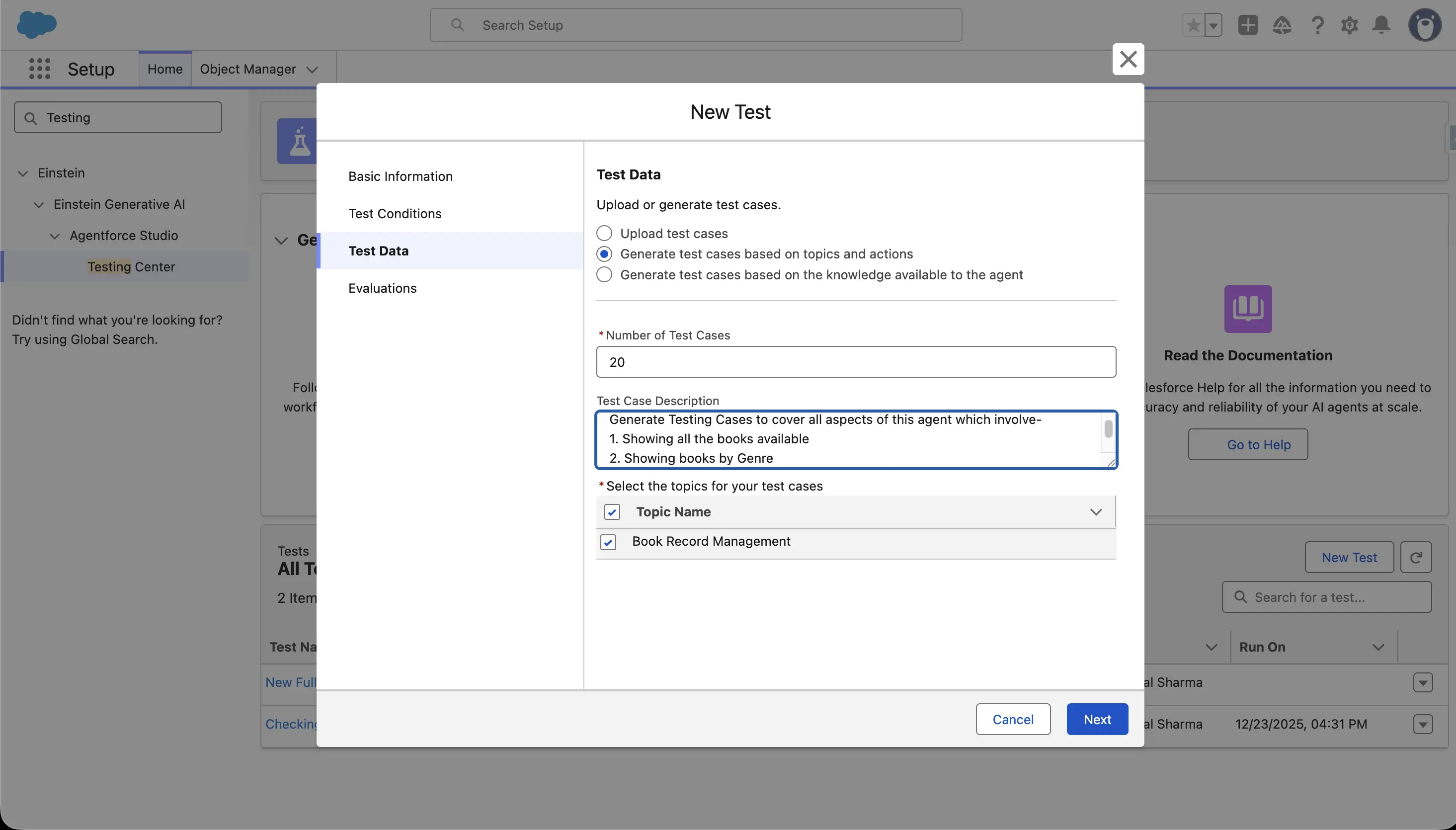The image size is (1456, 830).
Task: Go to the Evaluations step
Action: pos(382,288)
